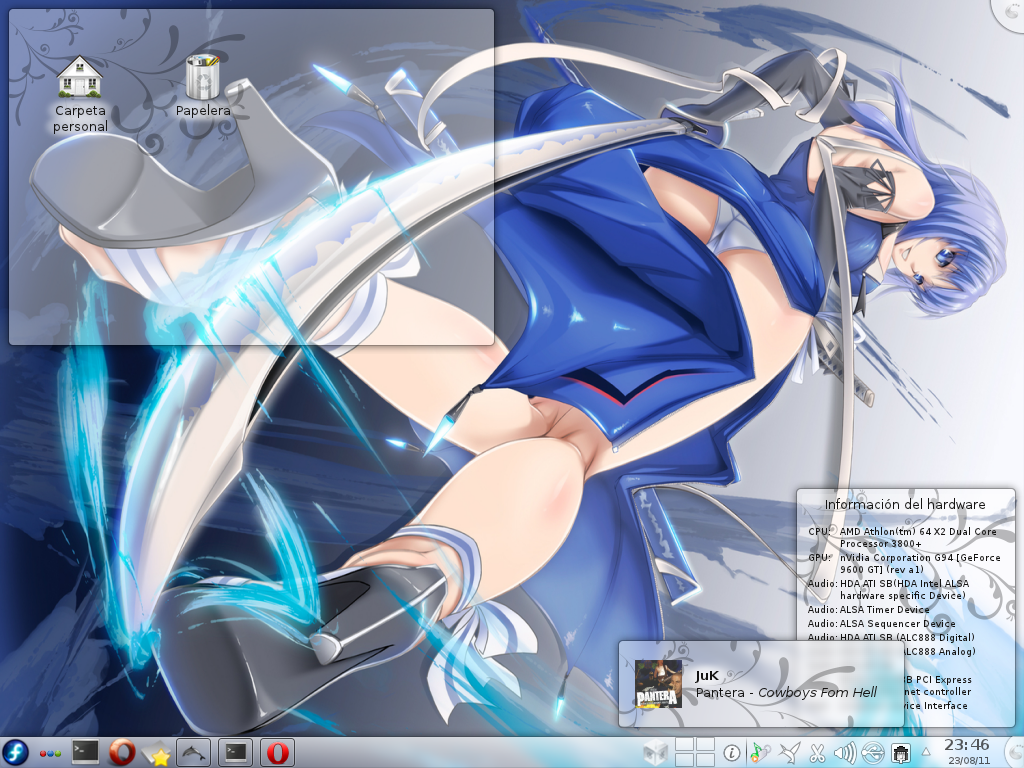The width and height of the screenshot is (1024, 768).
Task: Switch to the Opera window task button
Action: click(x=277, y=752)
